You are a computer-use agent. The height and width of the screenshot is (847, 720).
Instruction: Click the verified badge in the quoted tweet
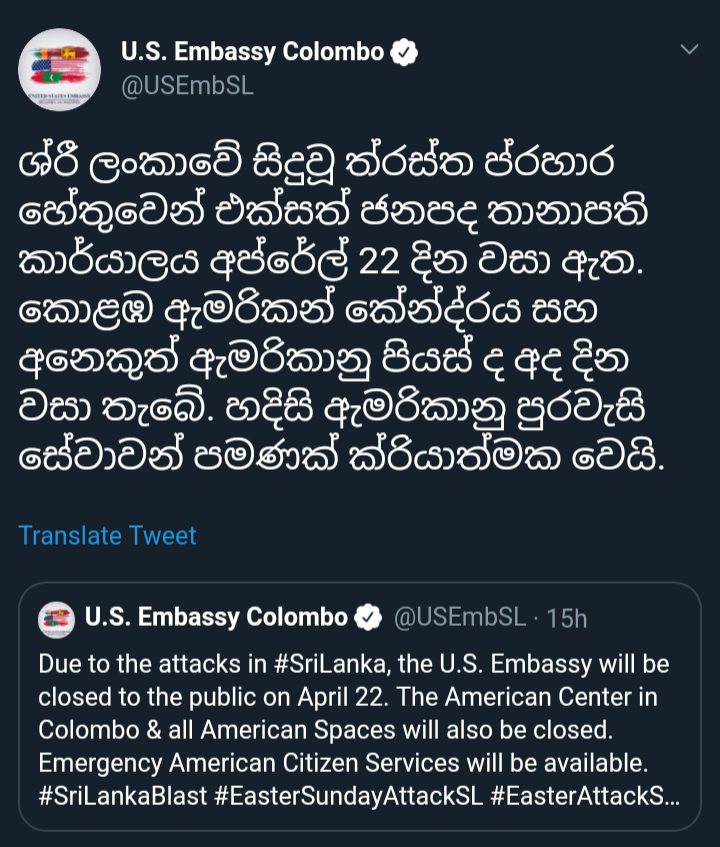[370, 618]
